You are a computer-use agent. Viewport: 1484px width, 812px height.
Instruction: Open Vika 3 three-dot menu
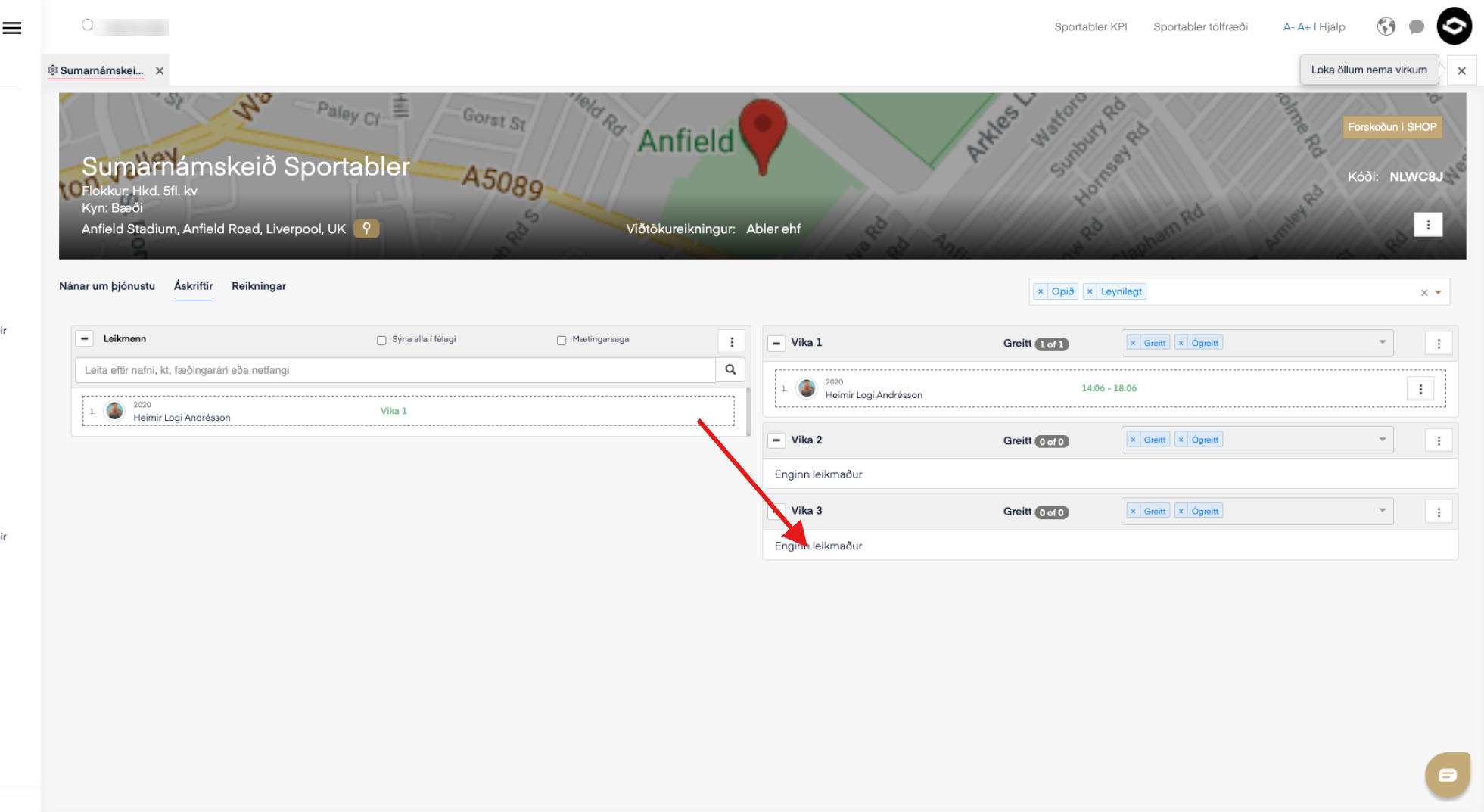[1439, 512]
